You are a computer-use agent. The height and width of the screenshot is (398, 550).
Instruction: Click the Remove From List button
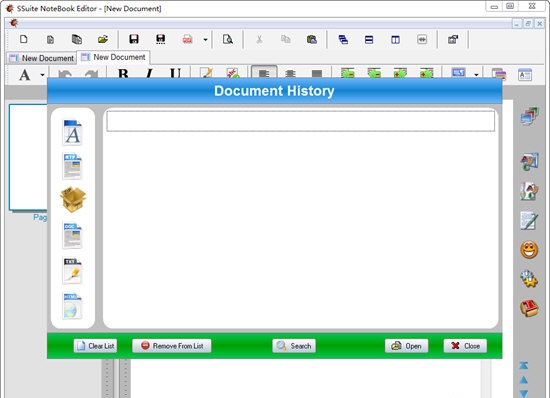(x=172, y=346)
